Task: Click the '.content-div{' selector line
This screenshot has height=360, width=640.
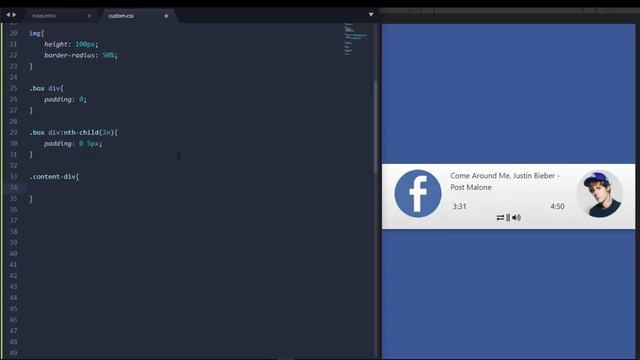Action: [x=54, y=176]
